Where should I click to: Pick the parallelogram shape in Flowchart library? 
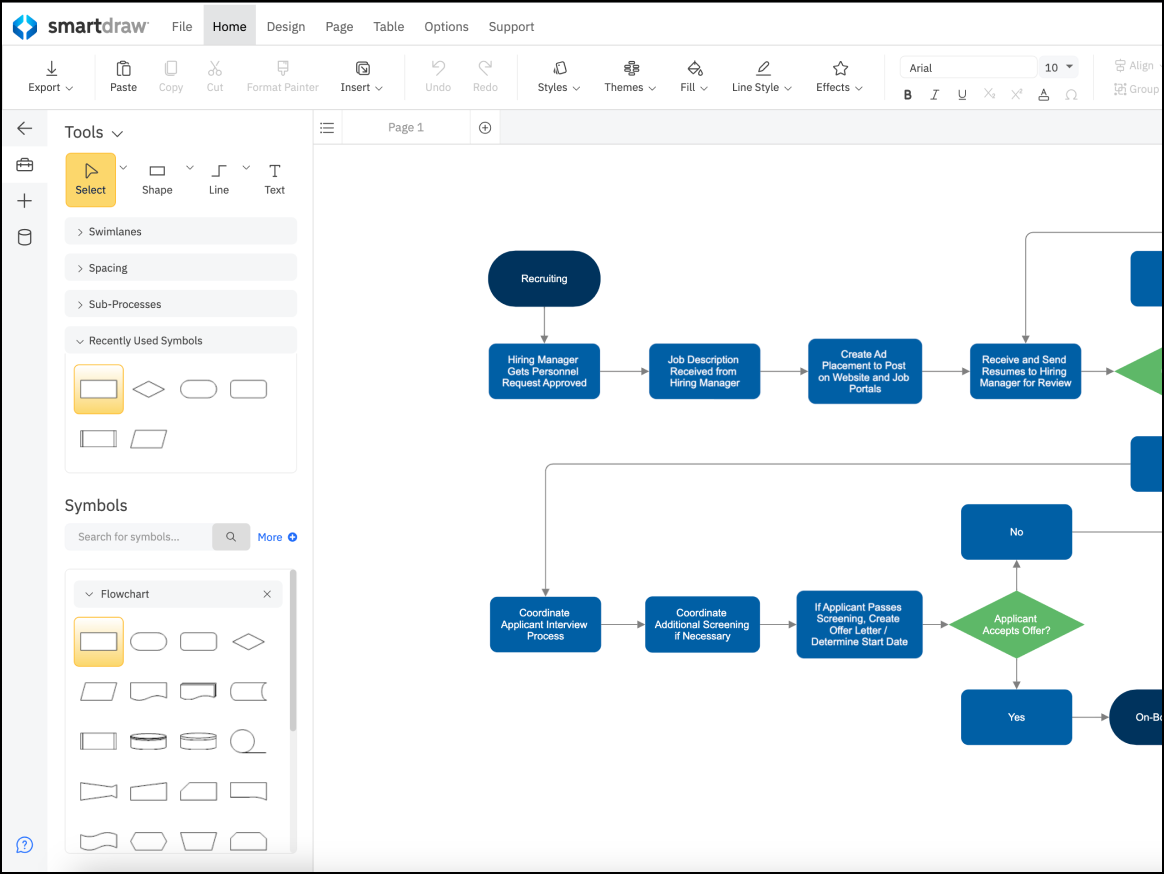click(x=98, y=691)
